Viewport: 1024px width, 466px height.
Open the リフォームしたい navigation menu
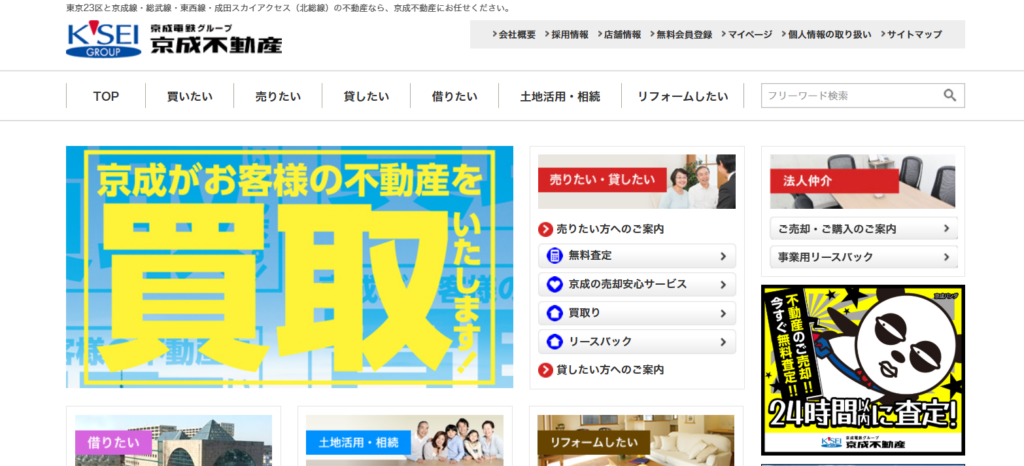(682, 96)
